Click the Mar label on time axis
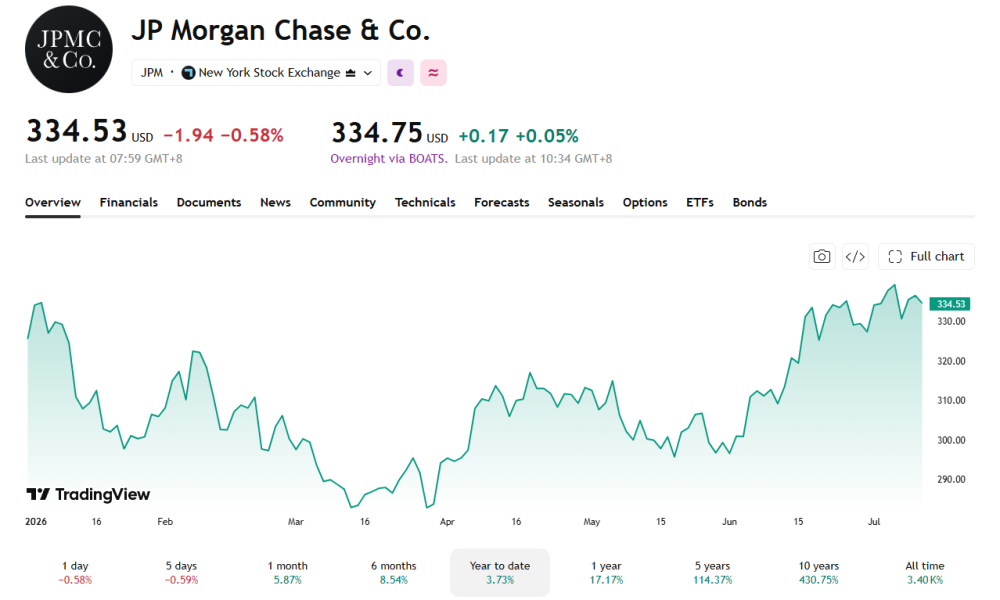 pos(296,522)
